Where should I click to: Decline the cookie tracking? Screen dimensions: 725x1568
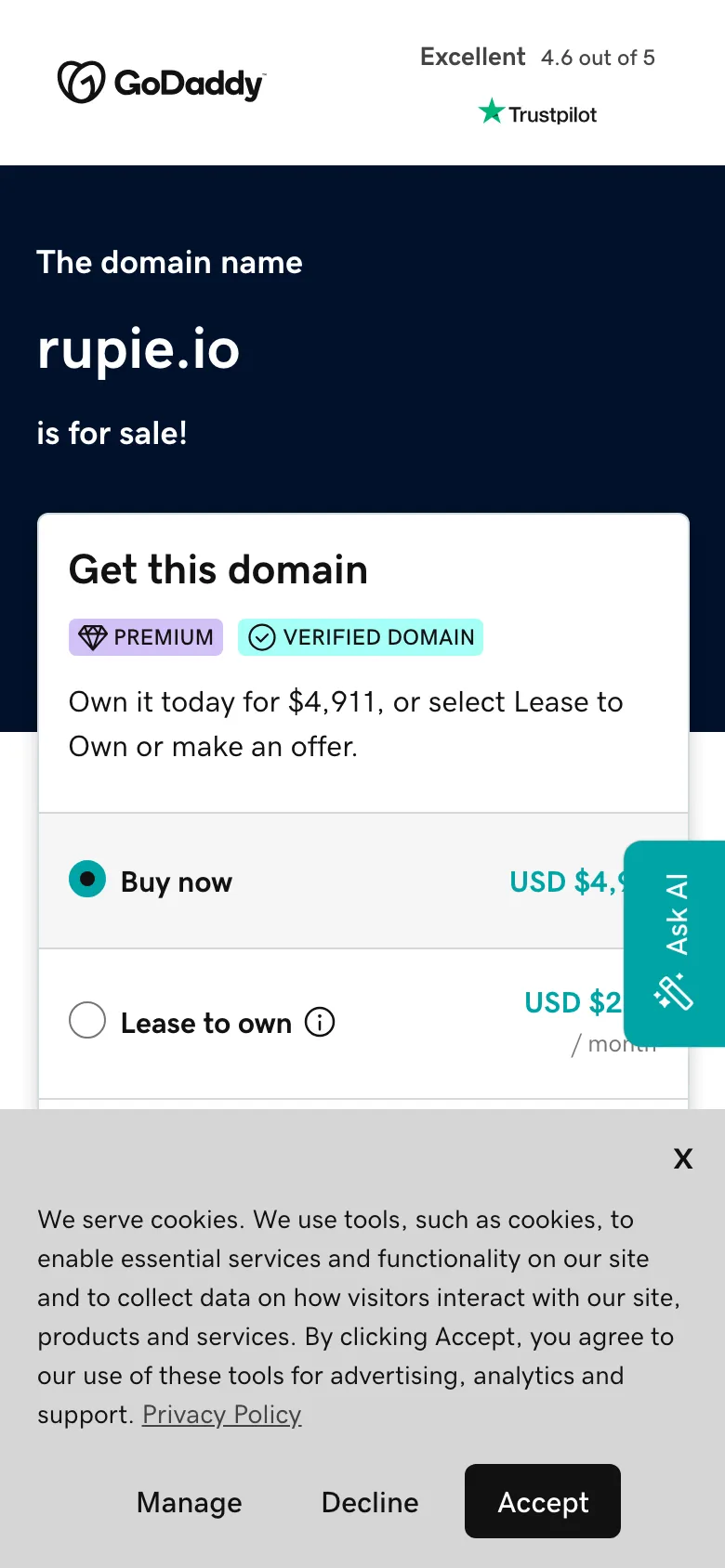pos(370,1502)
